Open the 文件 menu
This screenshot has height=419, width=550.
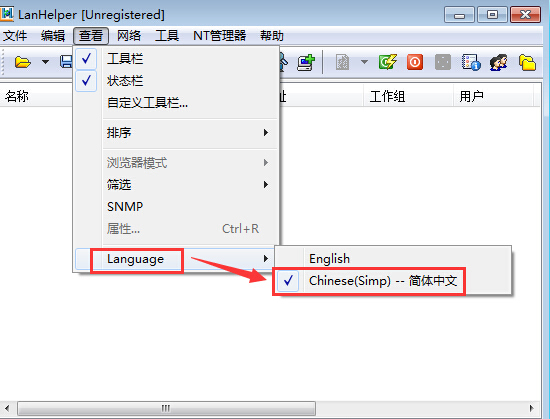coord(15,36)
